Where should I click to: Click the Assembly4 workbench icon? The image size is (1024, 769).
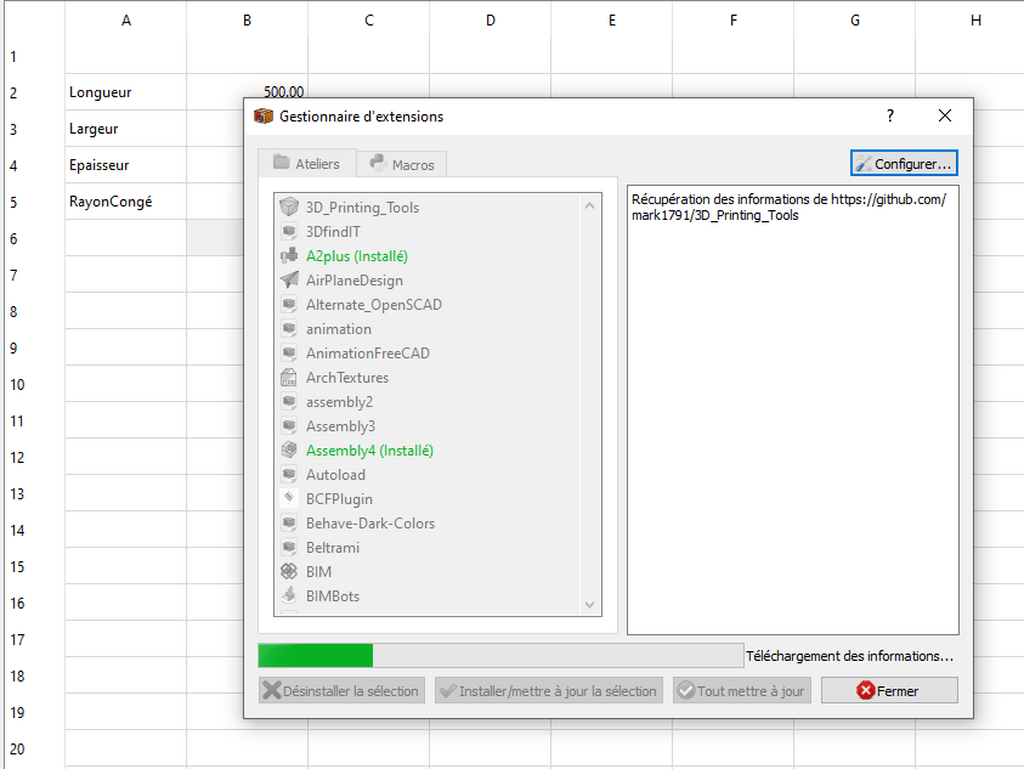pos(289,450)
